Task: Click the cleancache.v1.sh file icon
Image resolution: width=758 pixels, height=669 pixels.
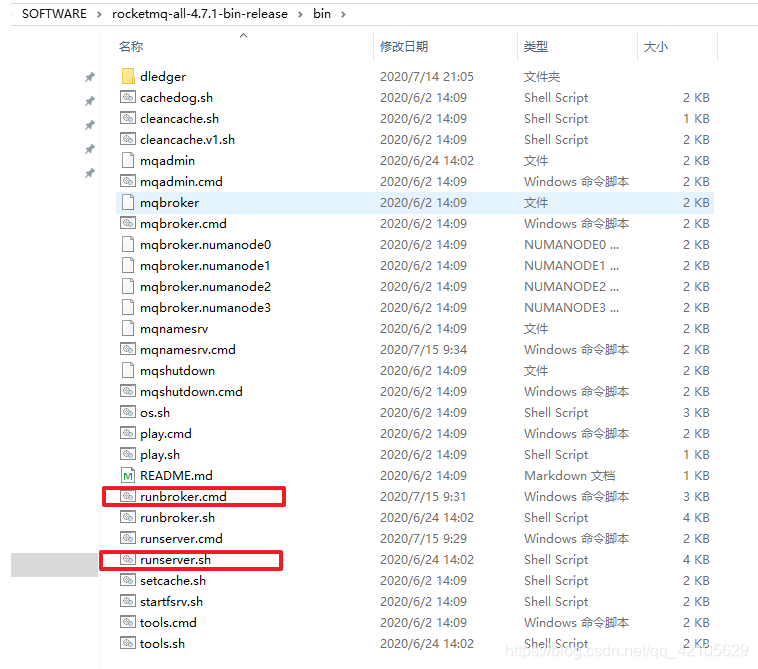Action: [128, 139]
